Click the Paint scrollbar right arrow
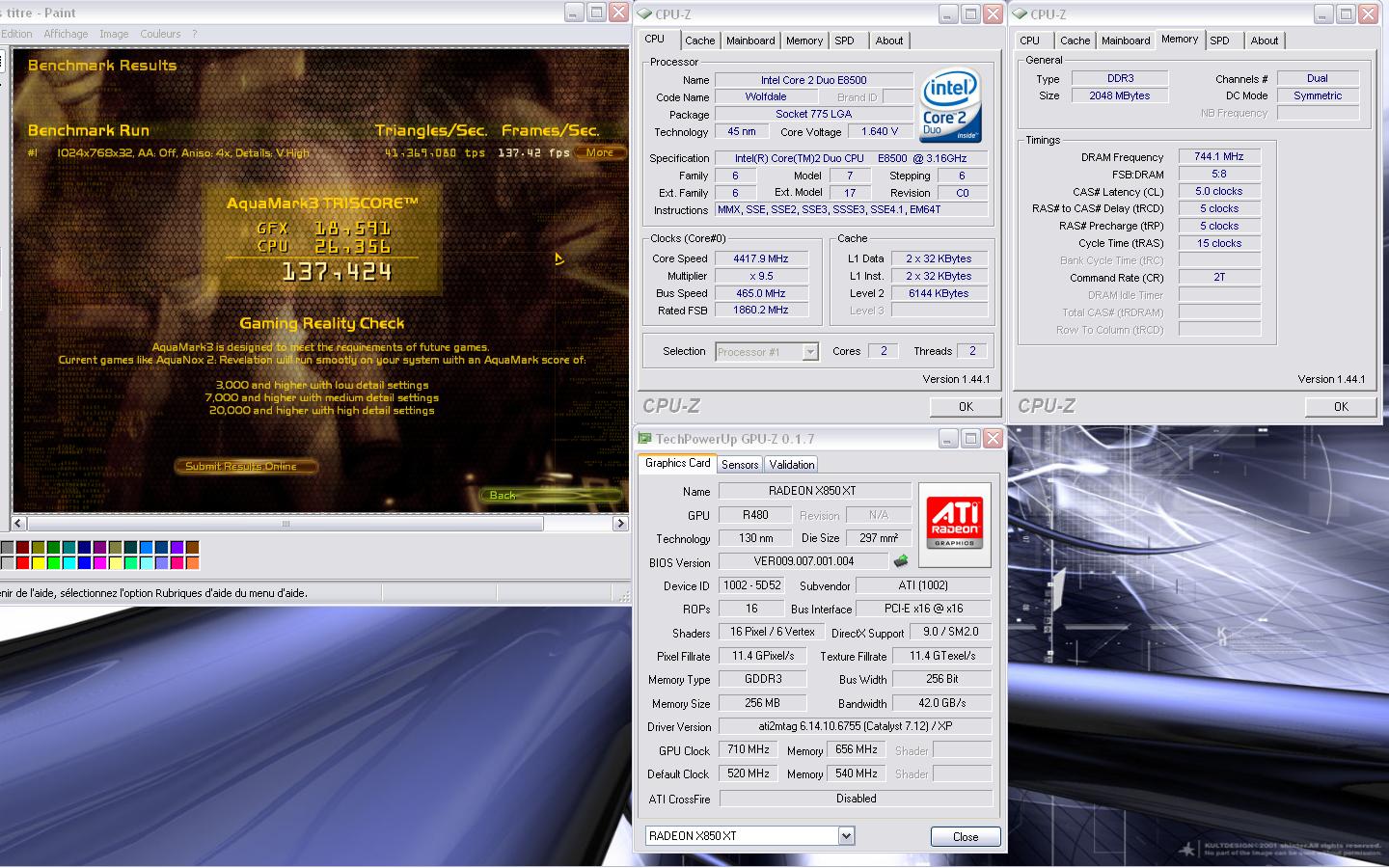The height and width of the screenshot is (868, 1389). pyautogui.click(x=620, y=523)
